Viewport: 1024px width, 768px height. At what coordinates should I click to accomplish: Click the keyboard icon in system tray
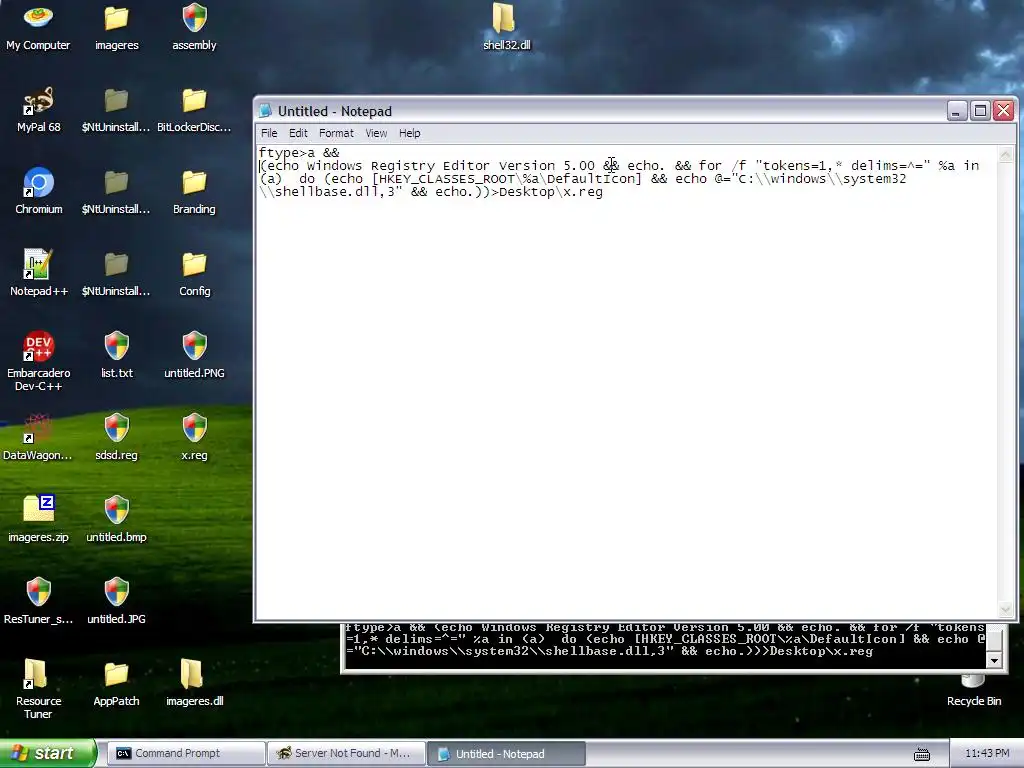[921, 754]
